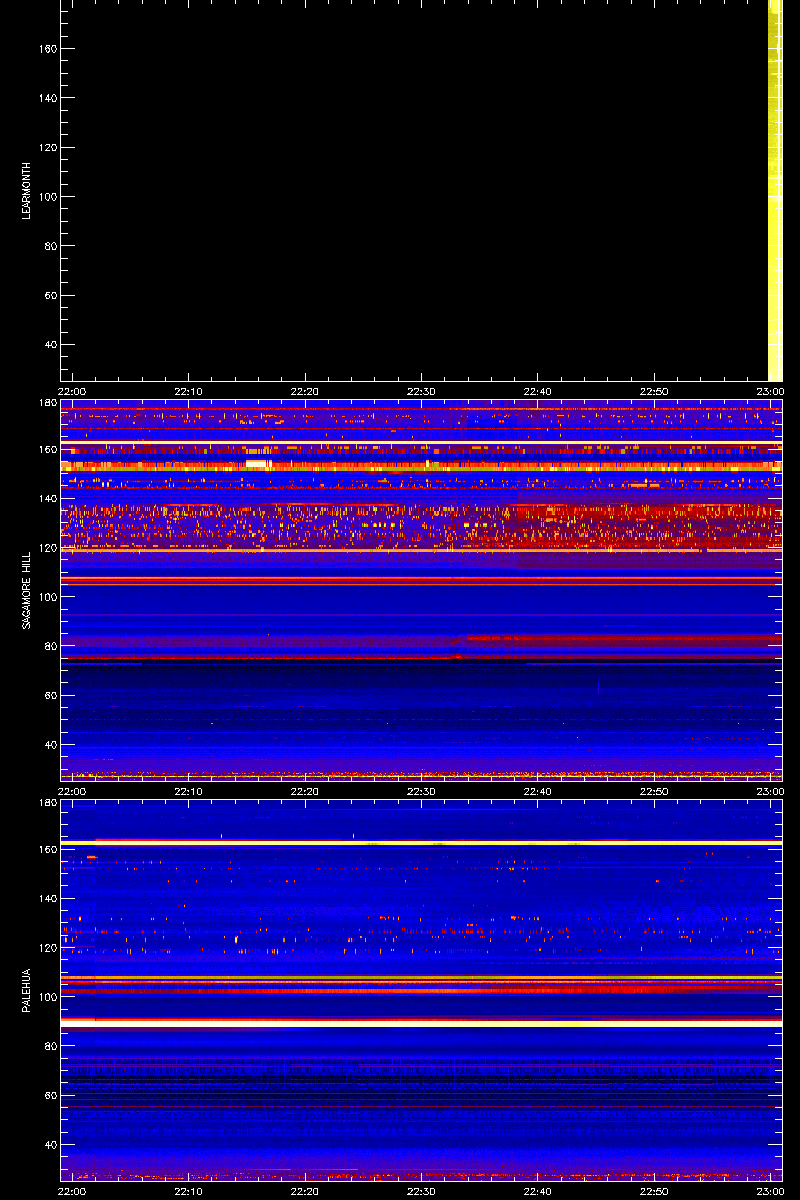This screenshot has height=1200, width=800.
Task: Click the 22:00 time label under Learmonth panel
Action: coord(72,391)
